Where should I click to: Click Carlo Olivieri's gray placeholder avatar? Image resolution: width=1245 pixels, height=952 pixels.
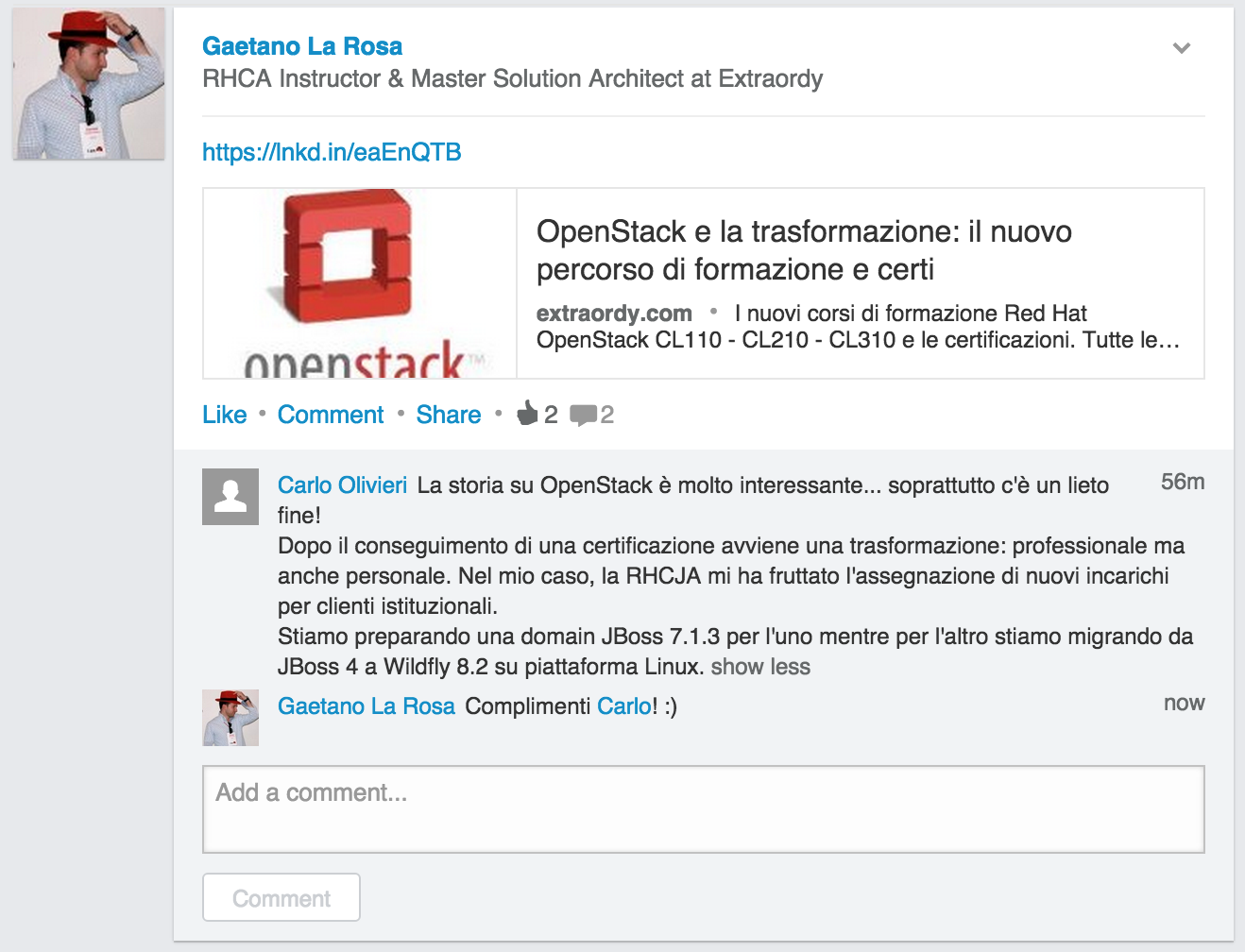tap(230, 497)
